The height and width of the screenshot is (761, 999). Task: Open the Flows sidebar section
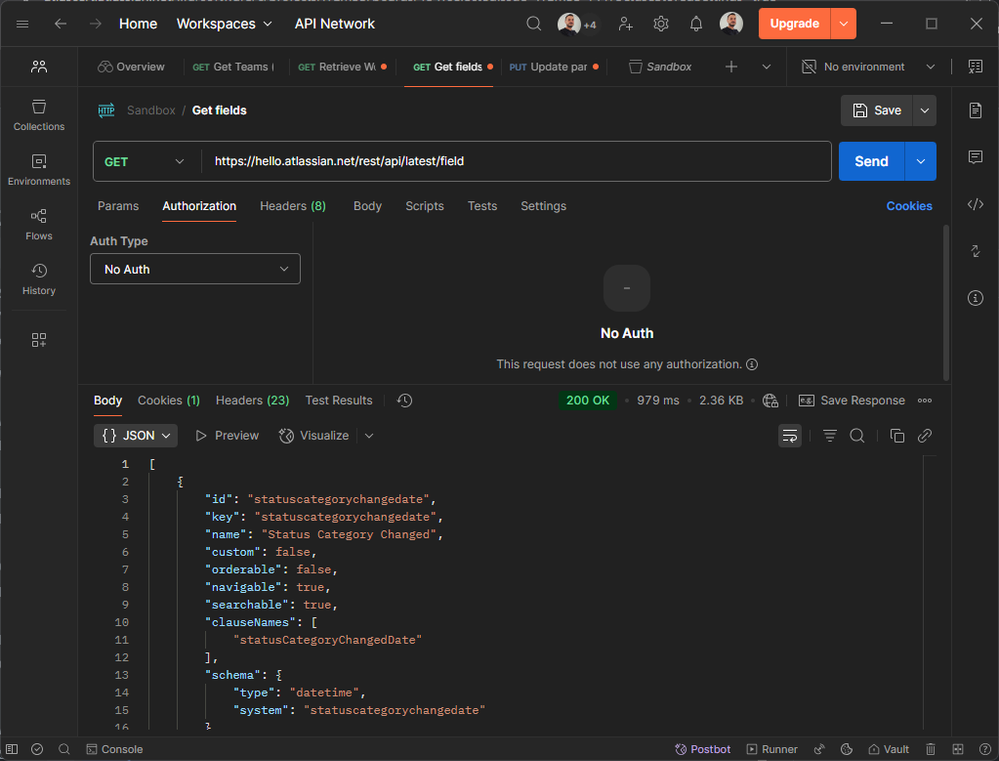[39, 224]
